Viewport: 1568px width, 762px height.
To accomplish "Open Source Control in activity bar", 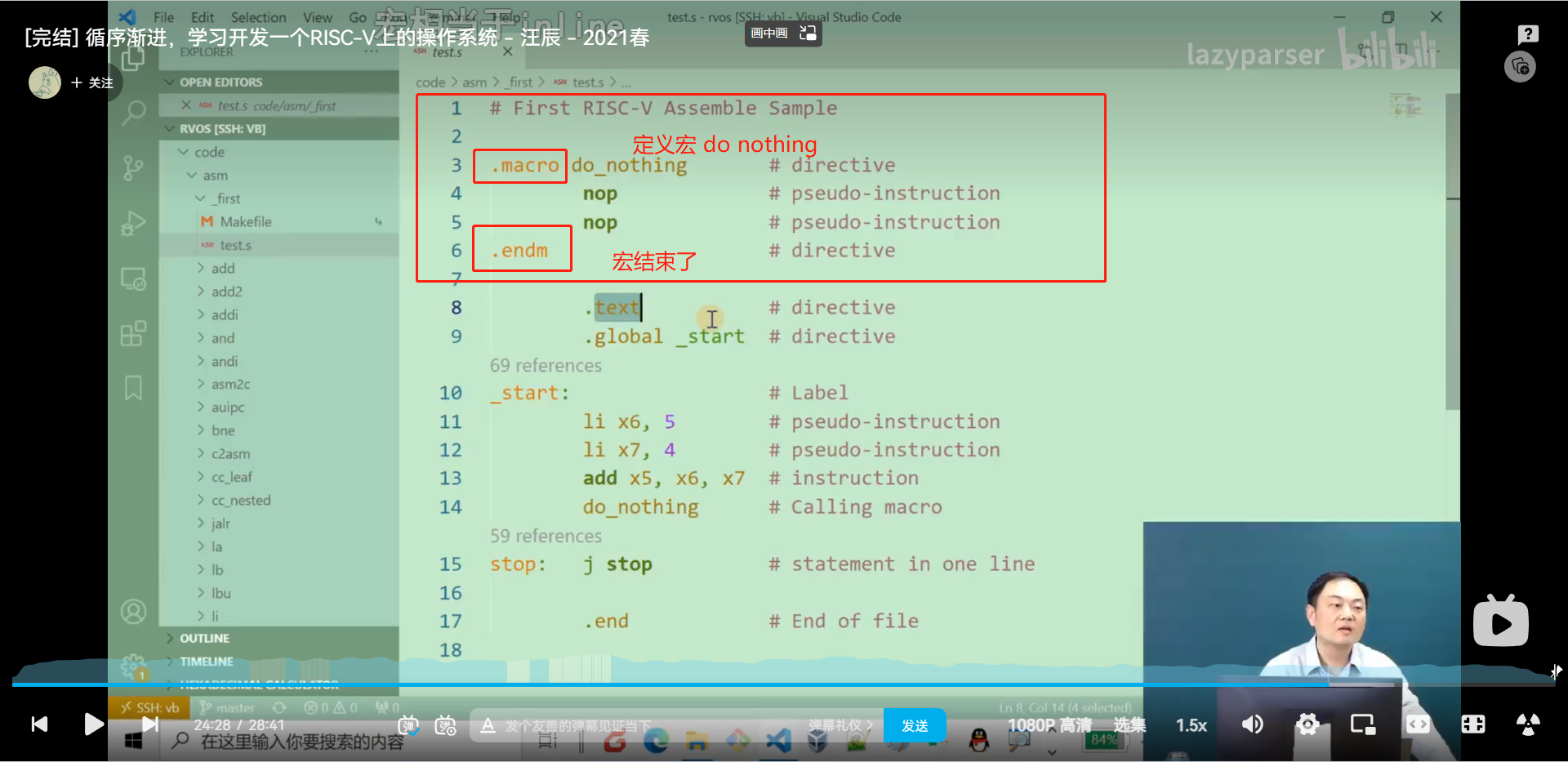I will click(x=133, y=167).
